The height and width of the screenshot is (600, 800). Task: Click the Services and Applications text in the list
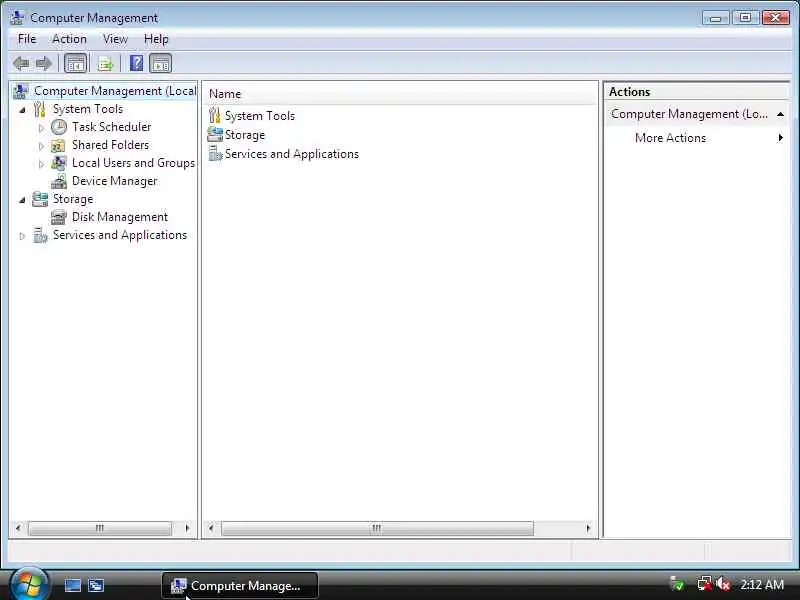pos(292,154)
